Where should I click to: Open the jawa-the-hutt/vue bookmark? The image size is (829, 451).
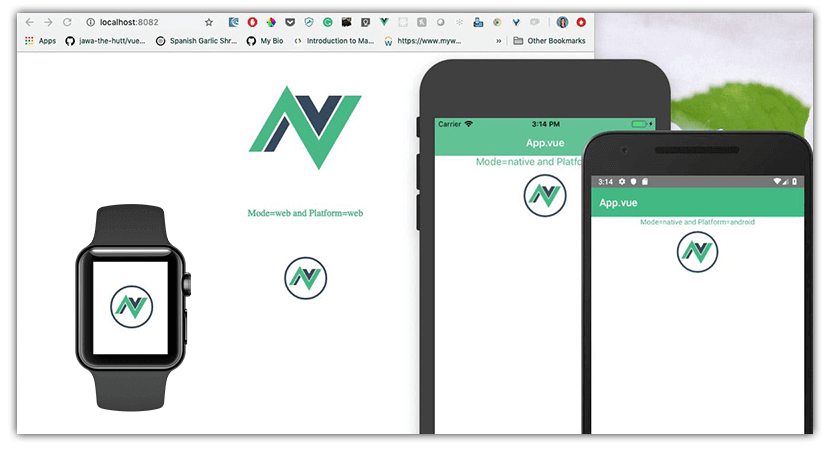click(105, 41)
